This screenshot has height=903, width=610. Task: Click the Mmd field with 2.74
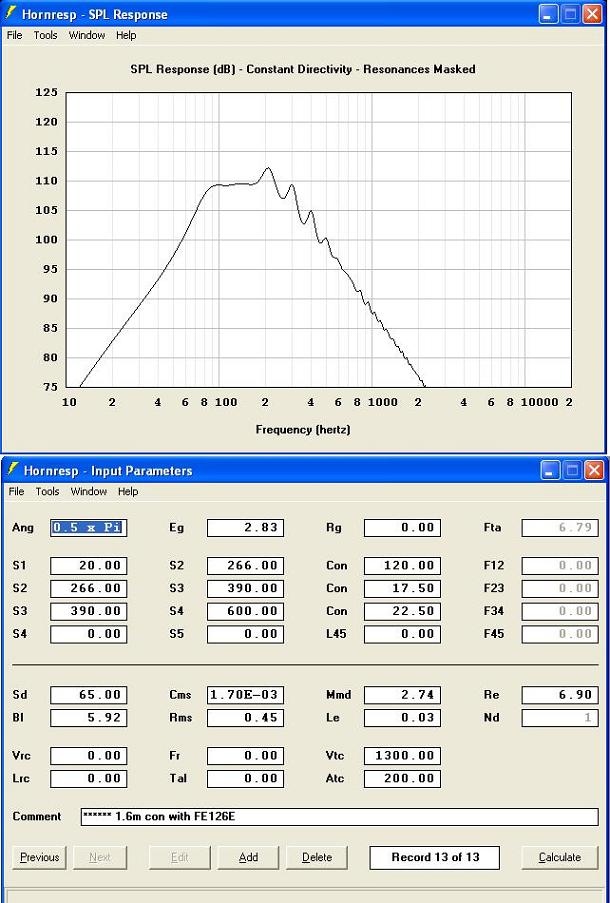click(403, 695)
